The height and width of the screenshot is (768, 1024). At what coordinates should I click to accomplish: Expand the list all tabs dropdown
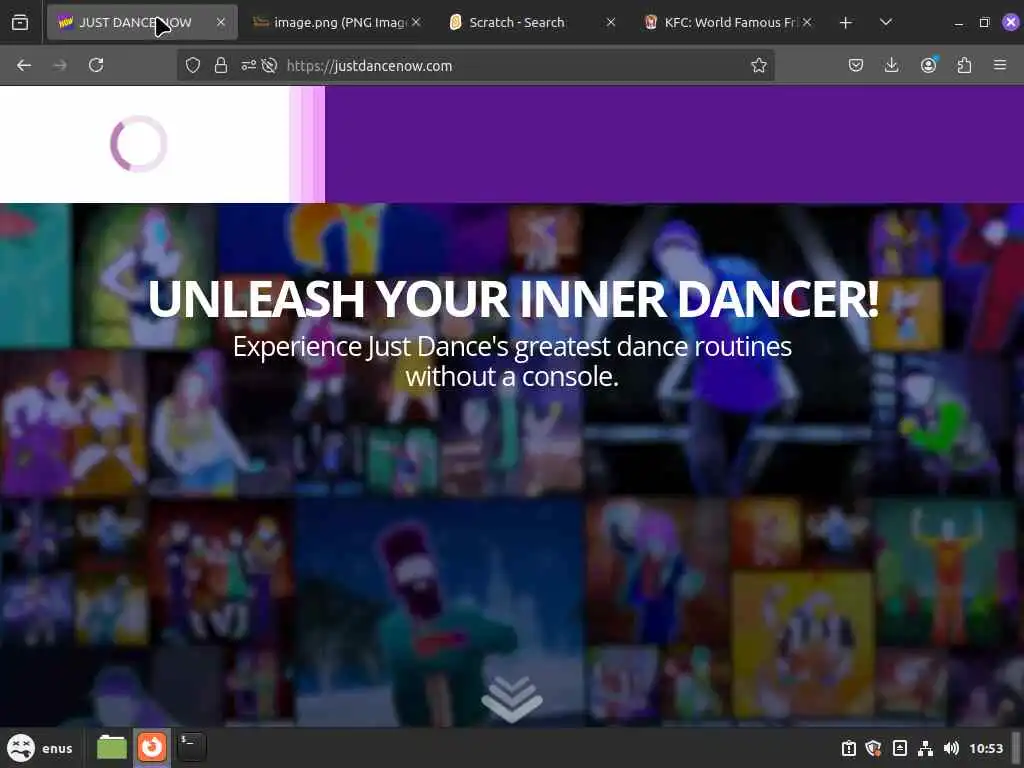click(x=886, y=22)
